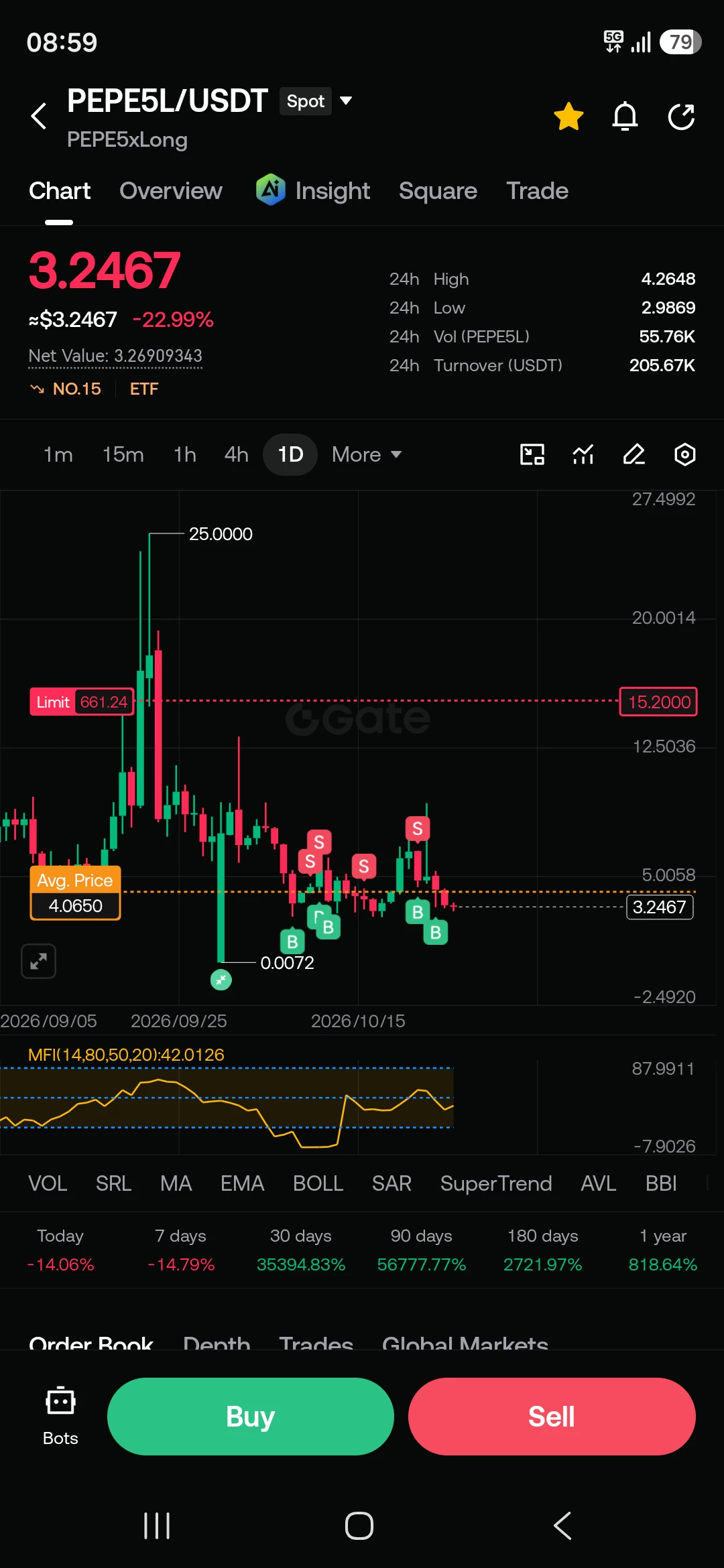Open the Bots icon

[60, 1416]
